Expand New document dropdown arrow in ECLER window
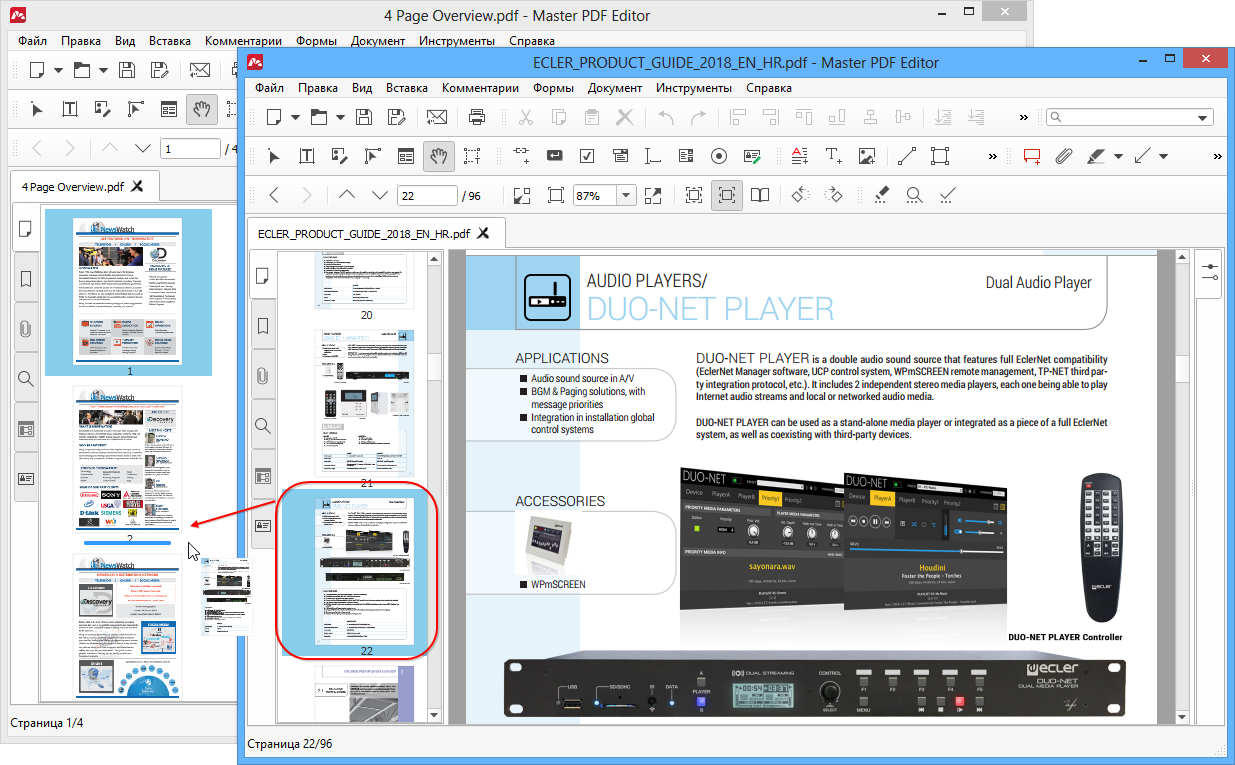The image size is (1235, 765). [295, 117]
